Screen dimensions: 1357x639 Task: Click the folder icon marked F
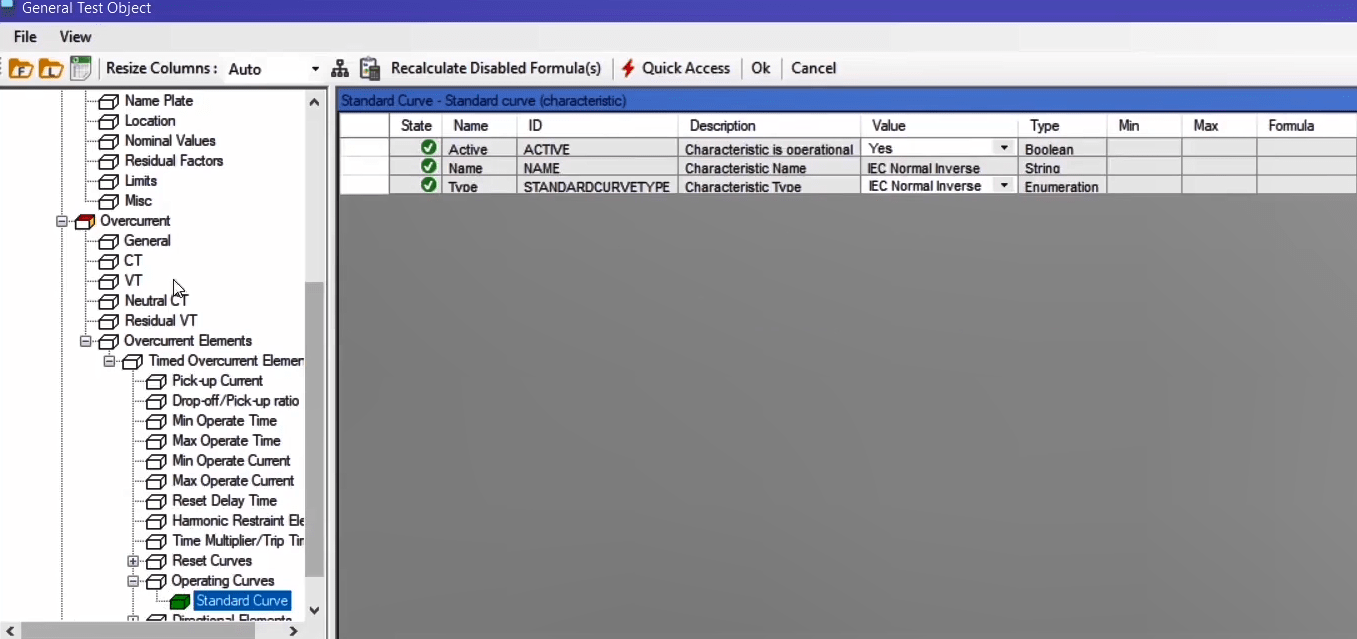20,69
